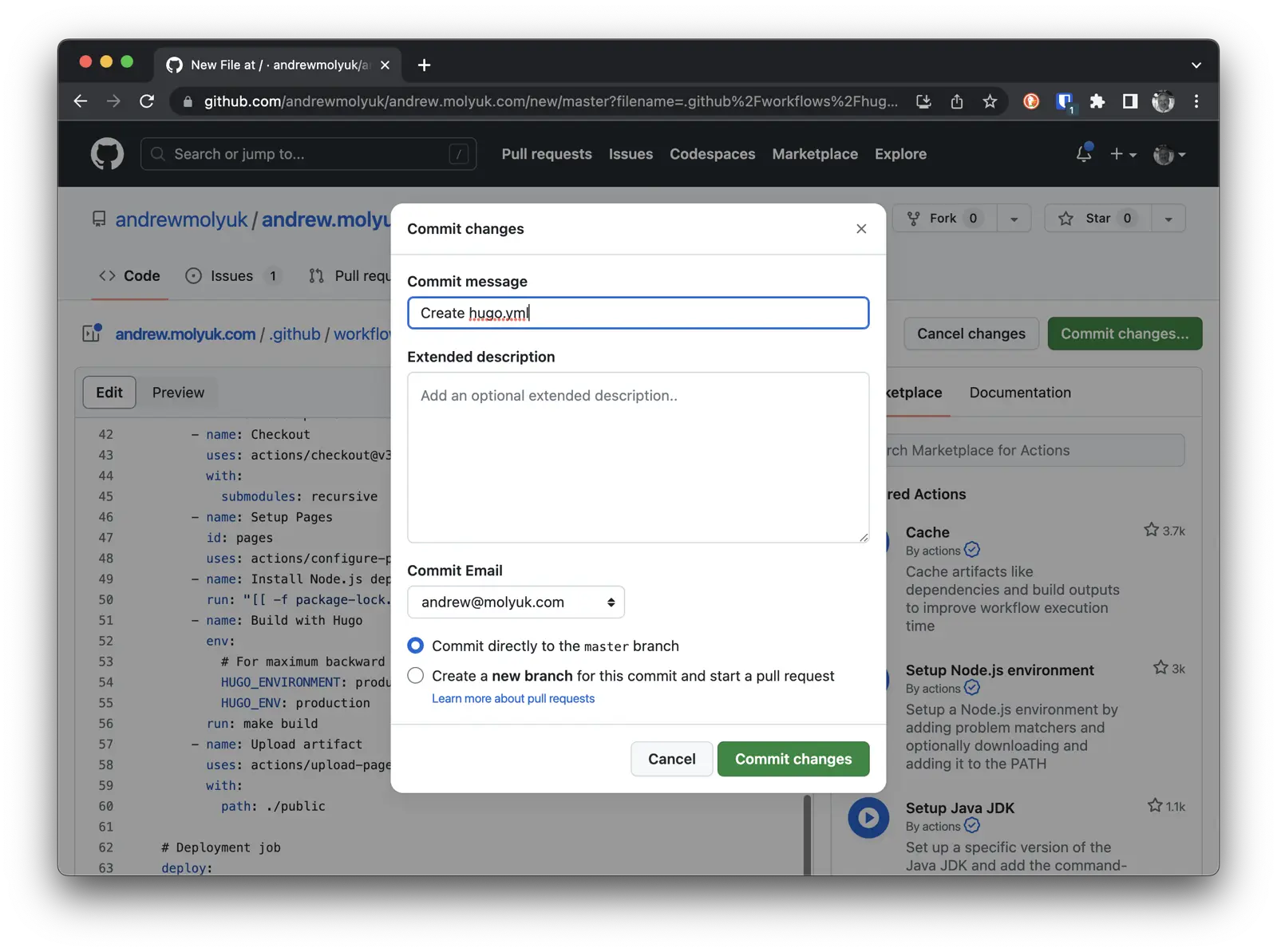Click the play icon next to Setup Java JDK

pyautogui.click(x=868, y=818)
